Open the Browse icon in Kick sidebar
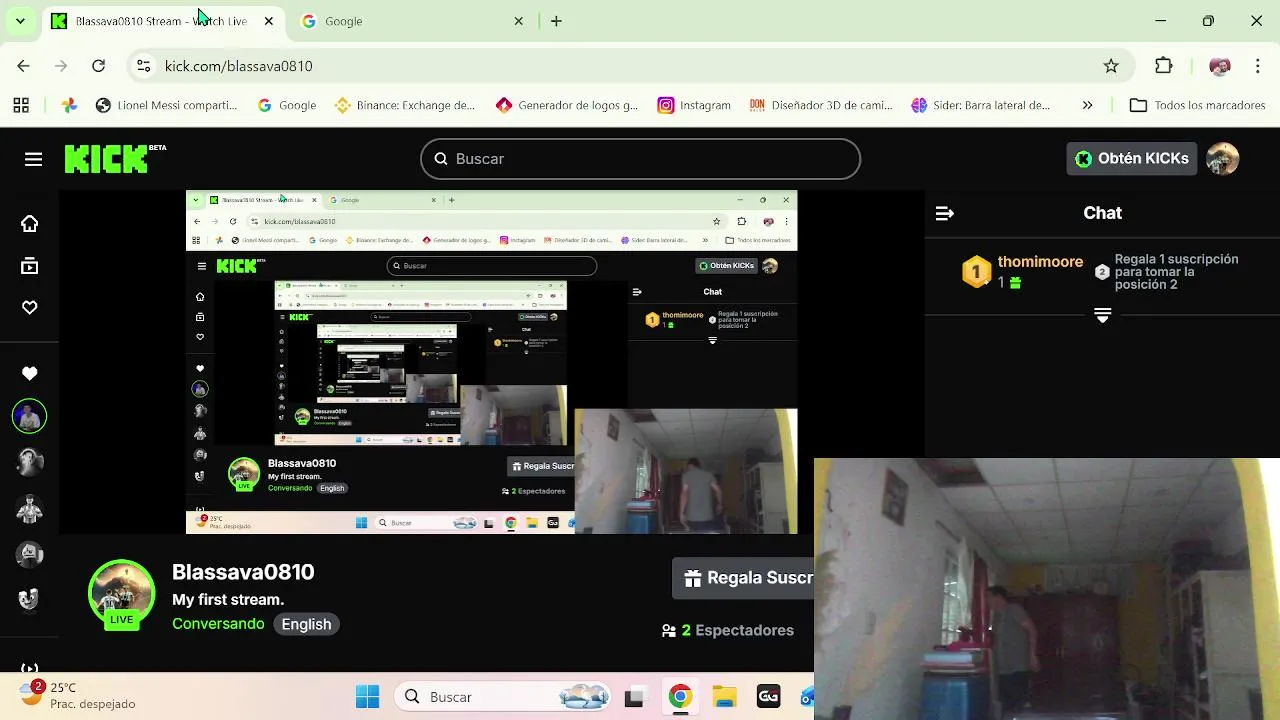The width and height of the screenshot is (1280, 720). pyautogui.click(x=30, y=266)
